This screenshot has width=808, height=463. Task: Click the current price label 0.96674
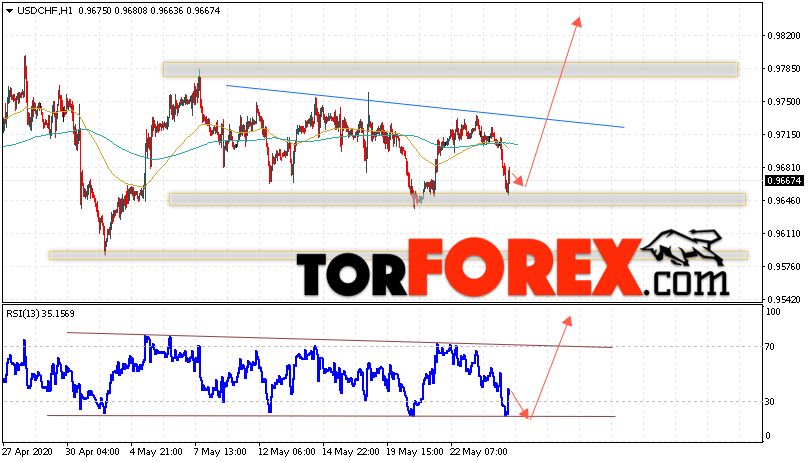point(784,180)
